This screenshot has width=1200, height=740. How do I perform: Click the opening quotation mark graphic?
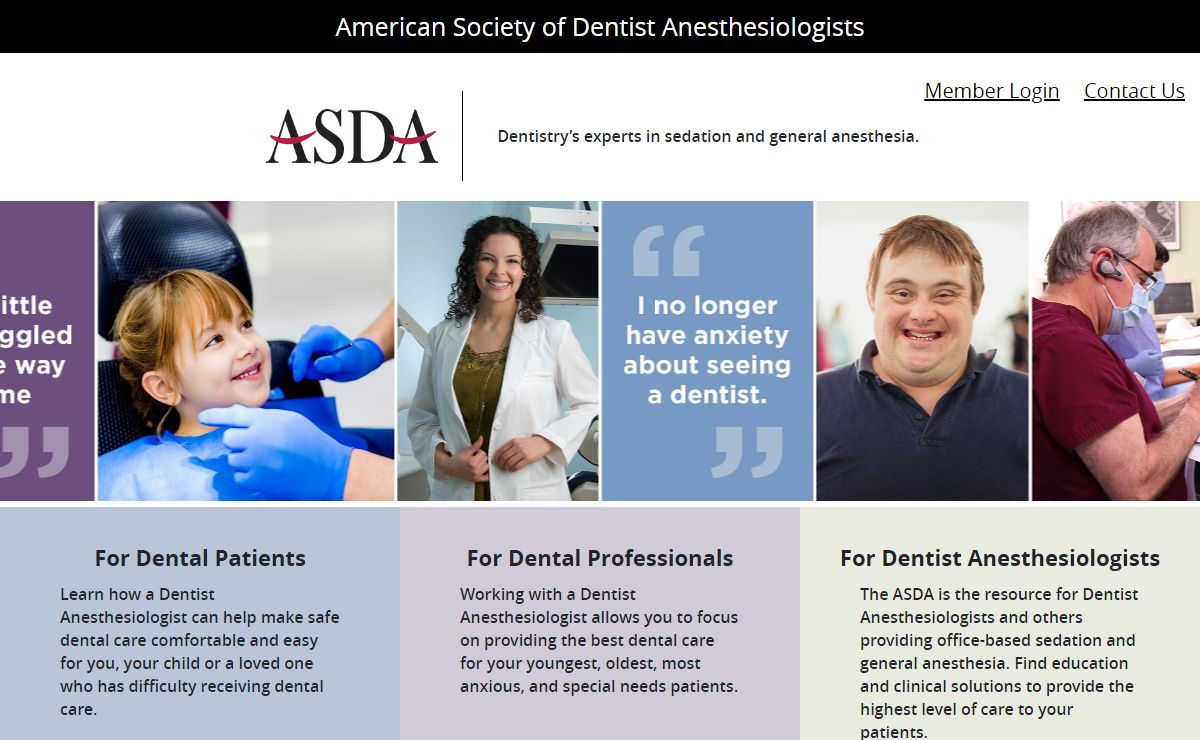(x=668, y=251)
